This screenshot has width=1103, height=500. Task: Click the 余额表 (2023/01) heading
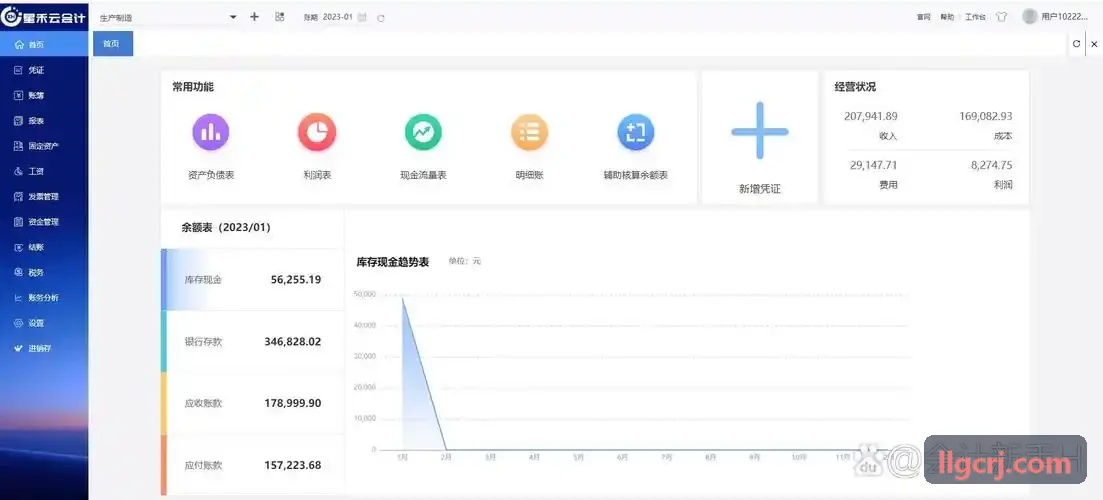click(226, 228)
